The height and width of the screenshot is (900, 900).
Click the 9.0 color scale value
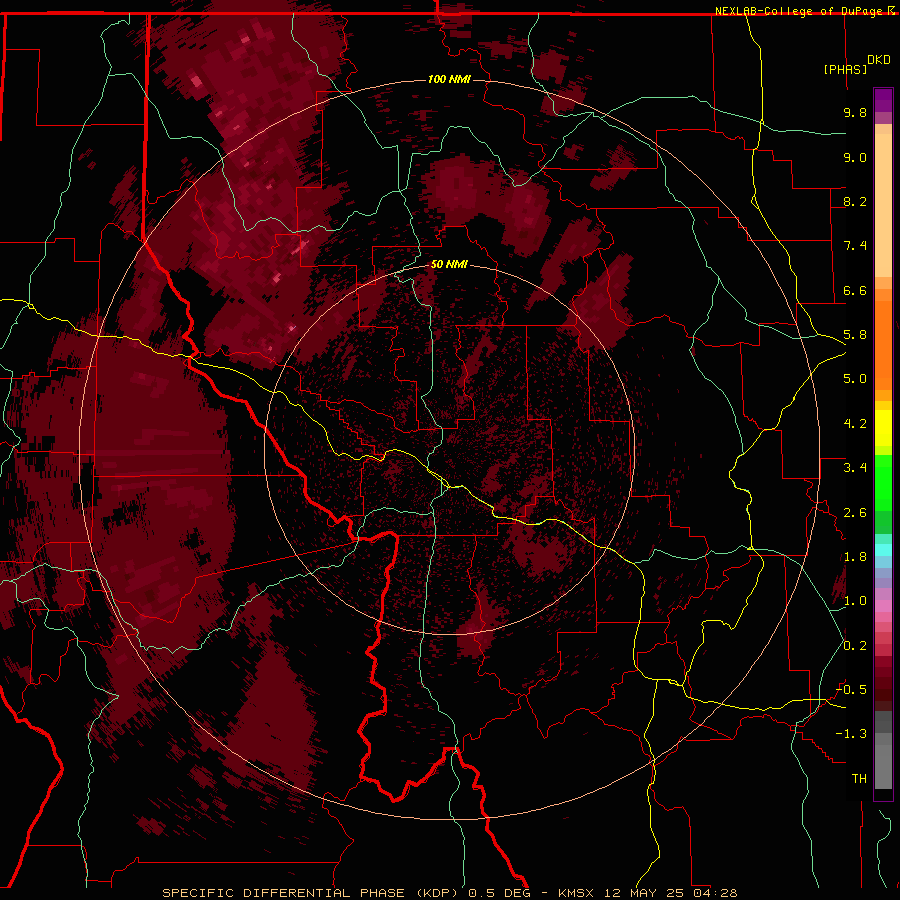click(x=855, y=157)
